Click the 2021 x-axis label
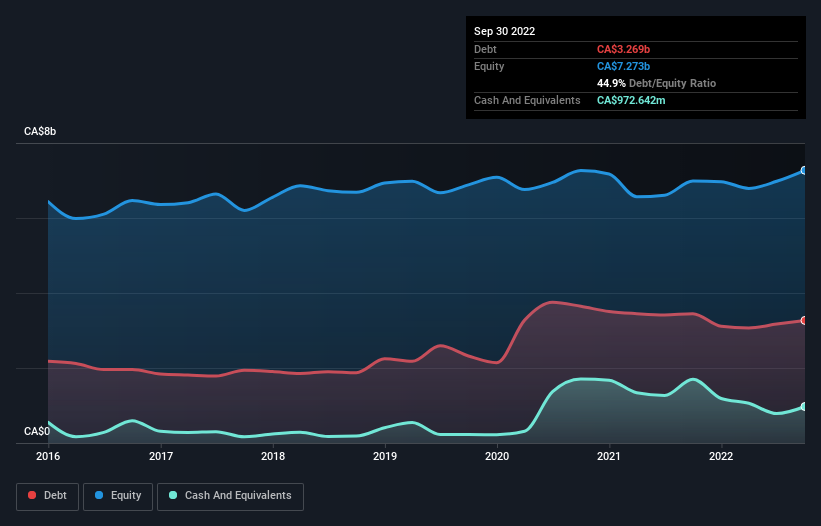Viewport: 821px width, 526px height. (609, 456)
